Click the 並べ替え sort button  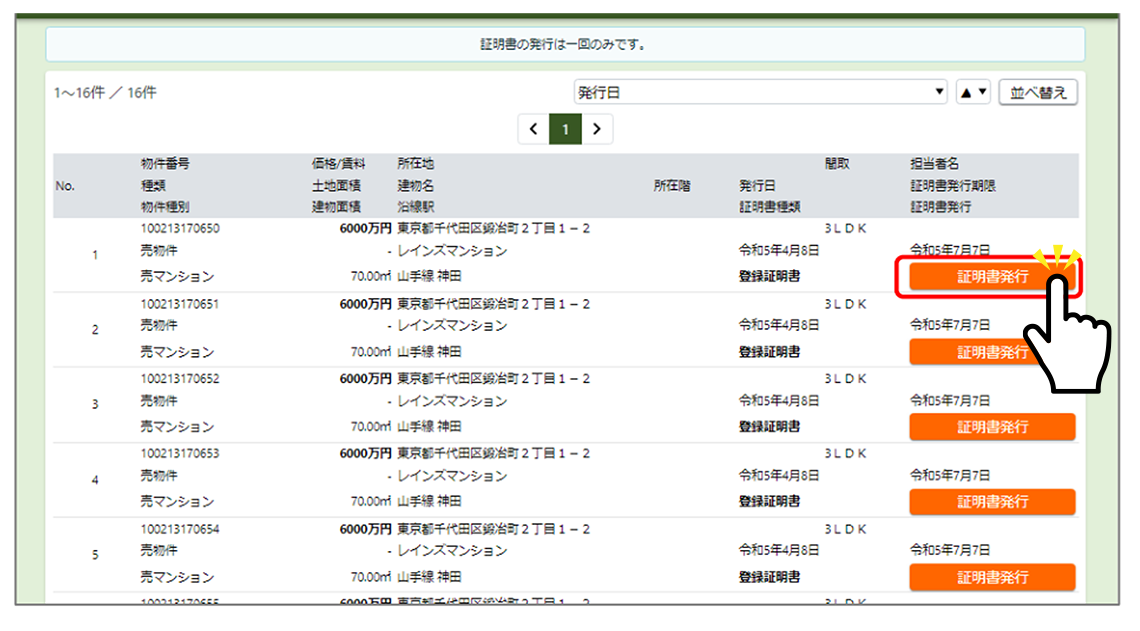[x=1037, y=92]
